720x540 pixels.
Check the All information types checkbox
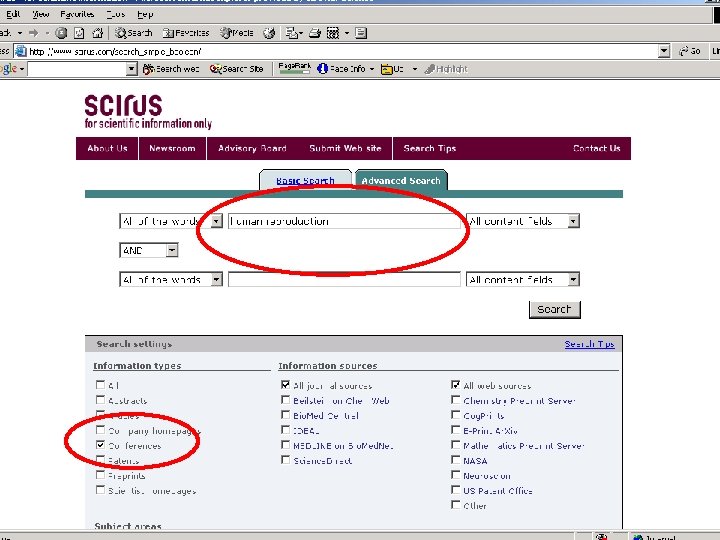click(100, 384)
